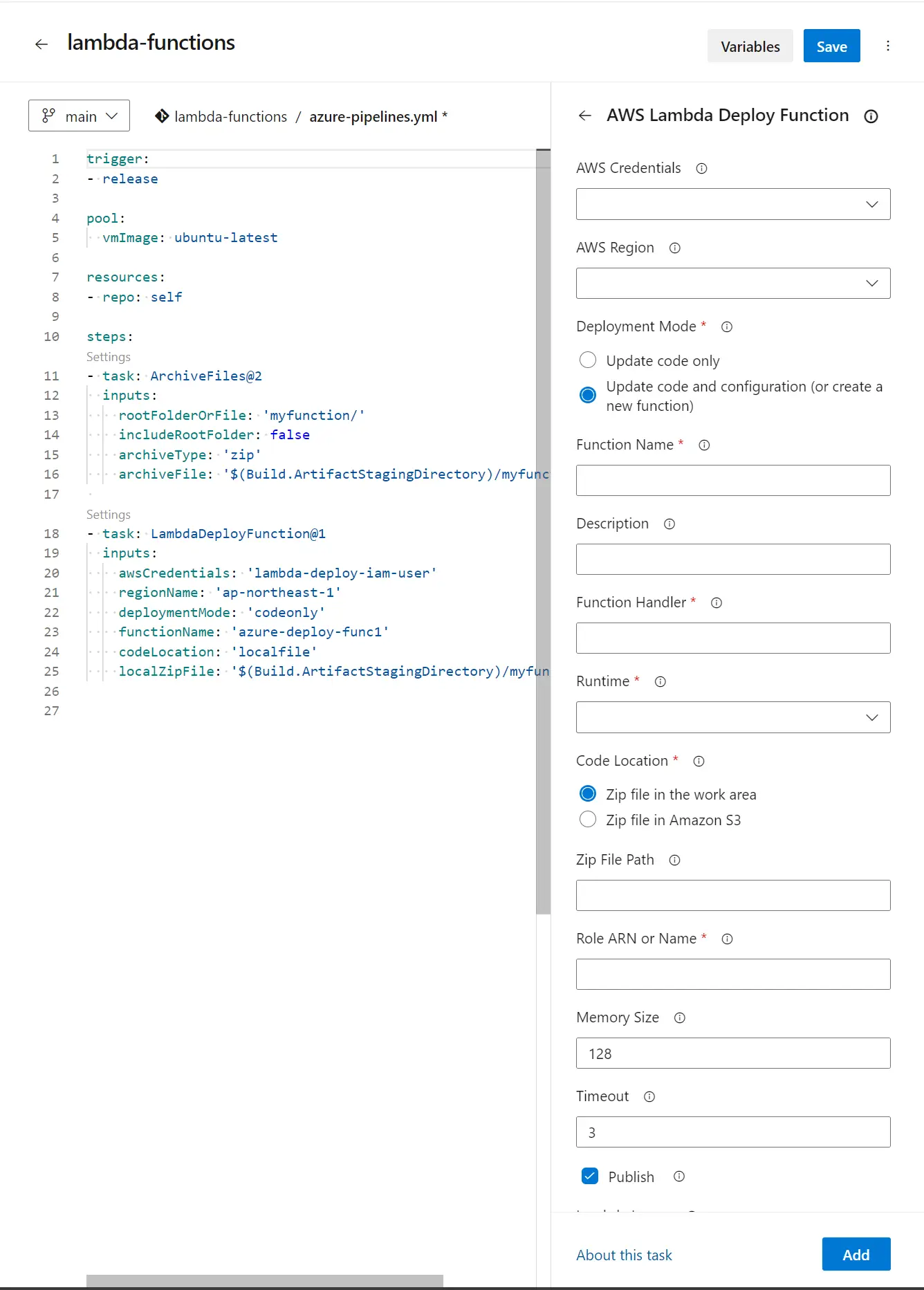Click the Save button
924x1290 pixels.
pos(832,46)
